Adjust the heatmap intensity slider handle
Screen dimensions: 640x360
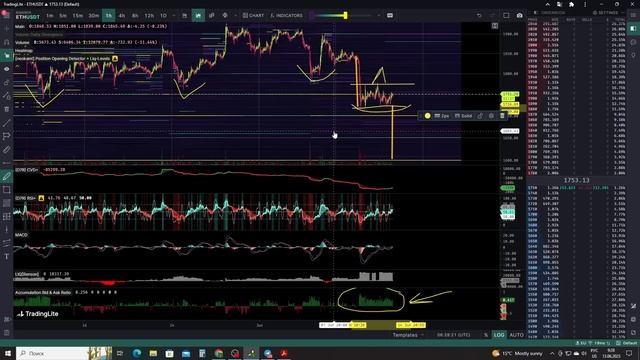tap(345, 16)
